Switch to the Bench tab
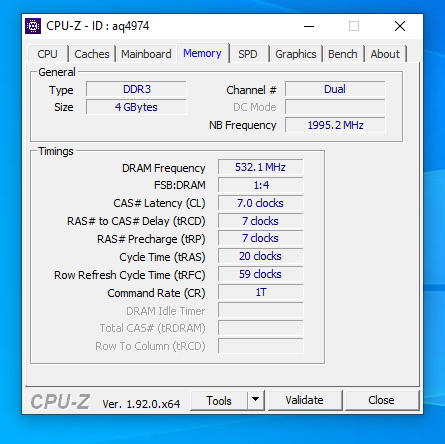This screenshot has width=445, height=444. point(343,54)
